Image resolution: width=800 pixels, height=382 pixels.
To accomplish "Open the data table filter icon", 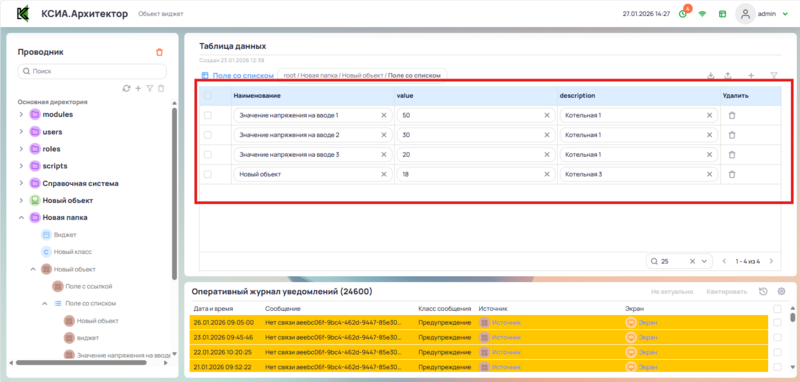I will (x=774, y=75).
